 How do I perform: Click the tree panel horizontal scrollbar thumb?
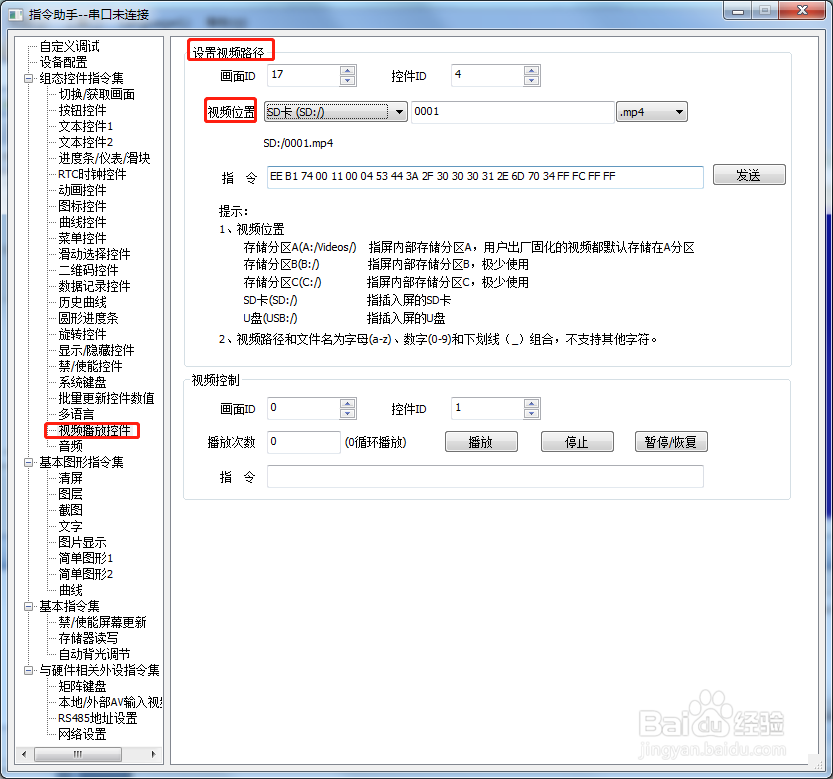78,754
